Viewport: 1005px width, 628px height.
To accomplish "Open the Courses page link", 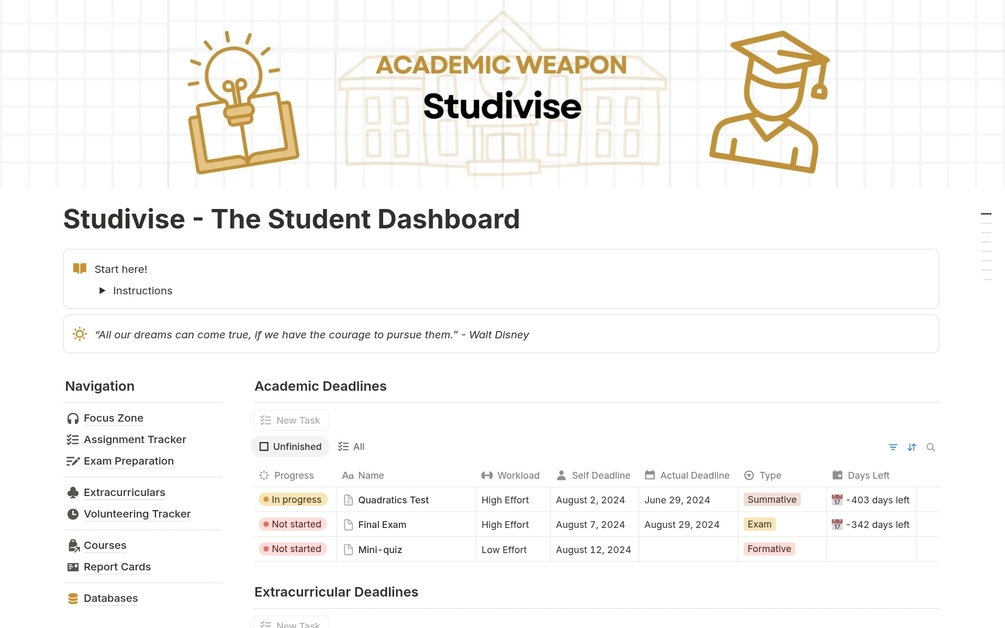I will click(x=104, y=545).
